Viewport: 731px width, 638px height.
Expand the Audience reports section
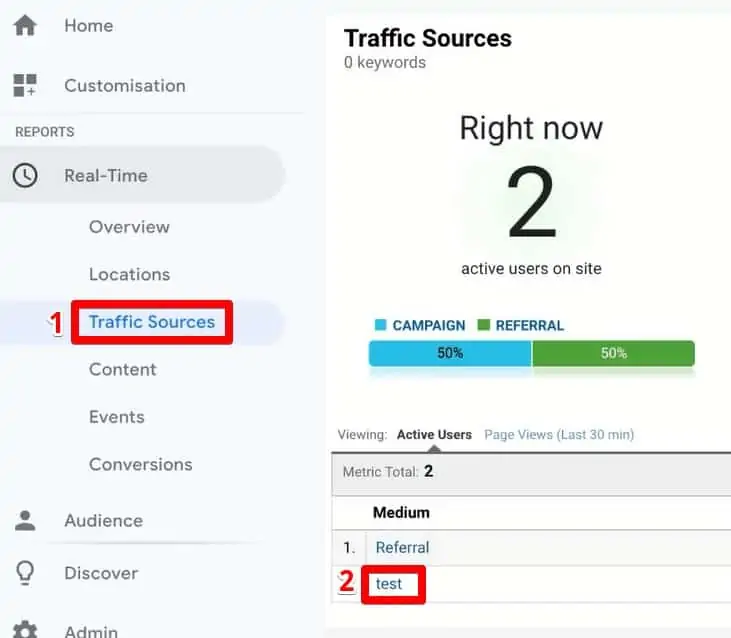[x=103, y=521]
